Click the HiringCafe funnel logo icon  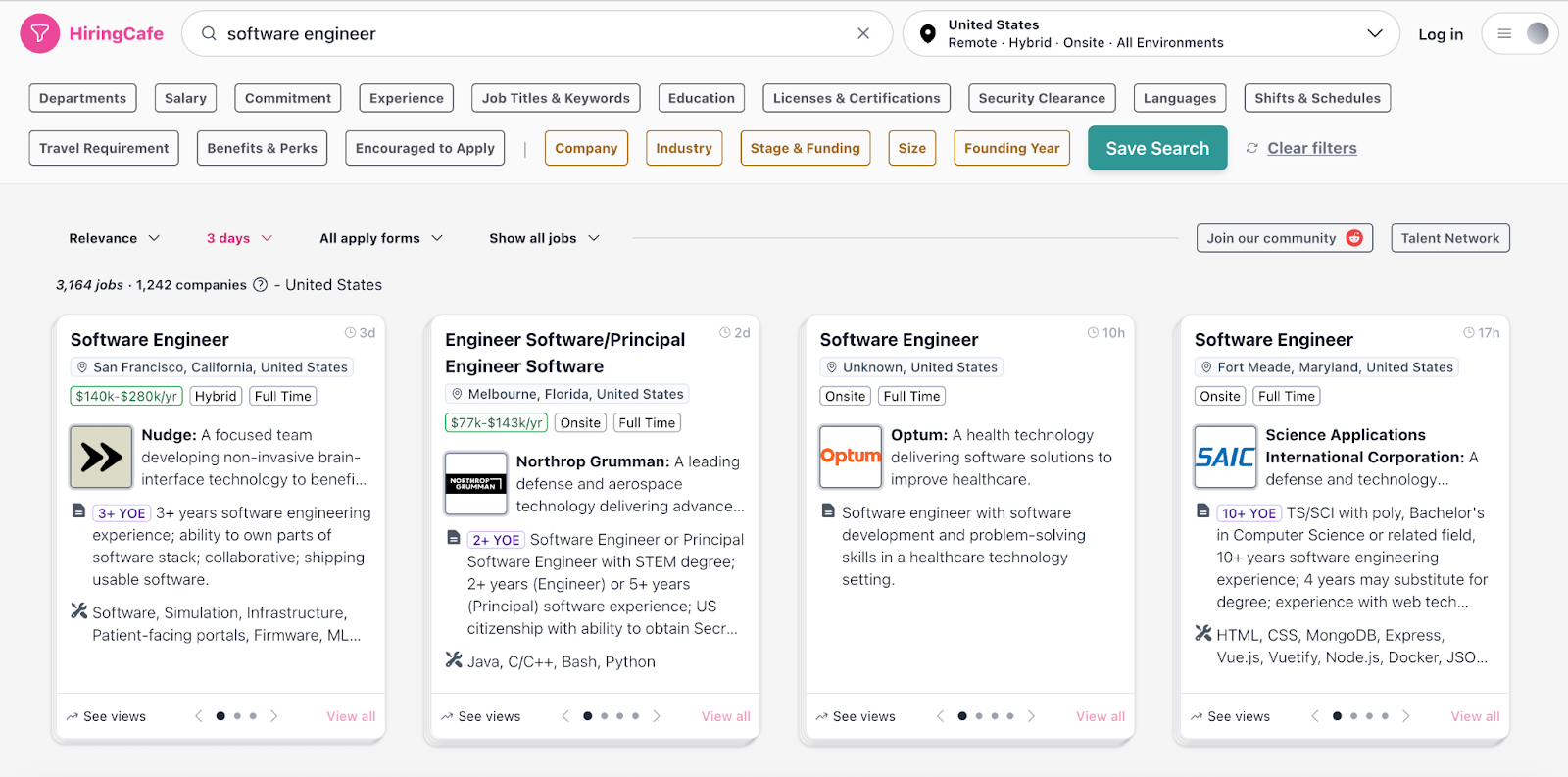point(40,33)
